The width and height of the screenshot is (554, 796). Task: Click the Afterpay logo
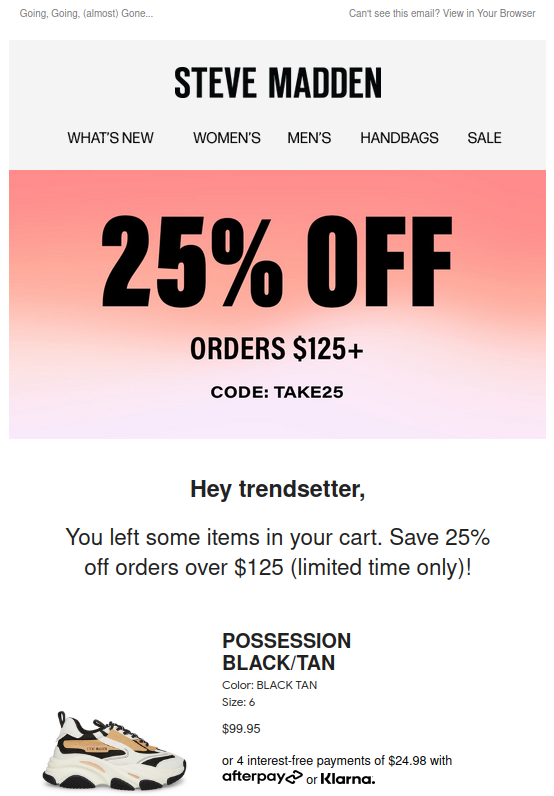262,777
